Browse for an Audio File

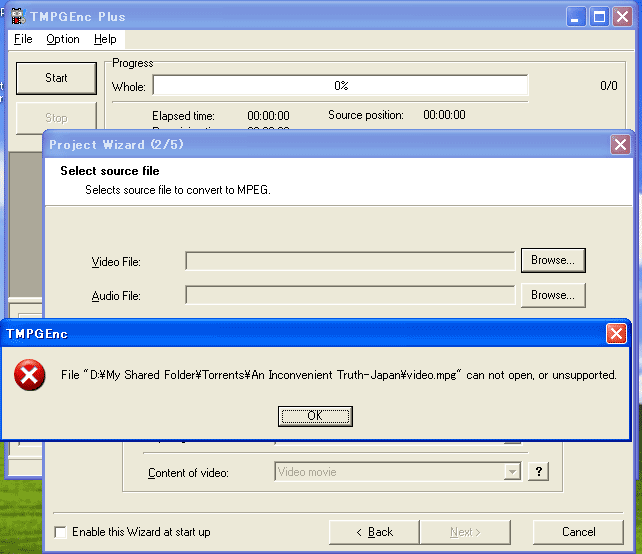(553, 295)
